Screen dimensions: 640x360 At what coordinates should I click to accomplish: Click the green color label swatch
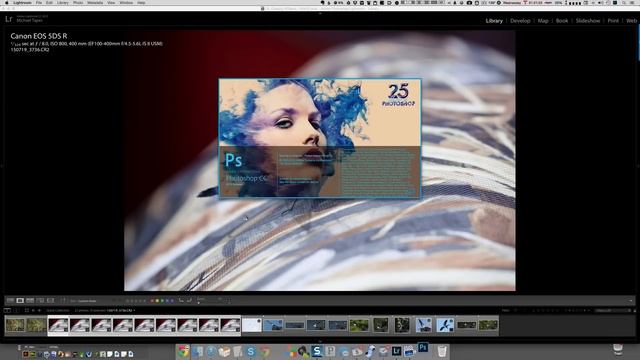pyautogui.click(x=162, y=301)
